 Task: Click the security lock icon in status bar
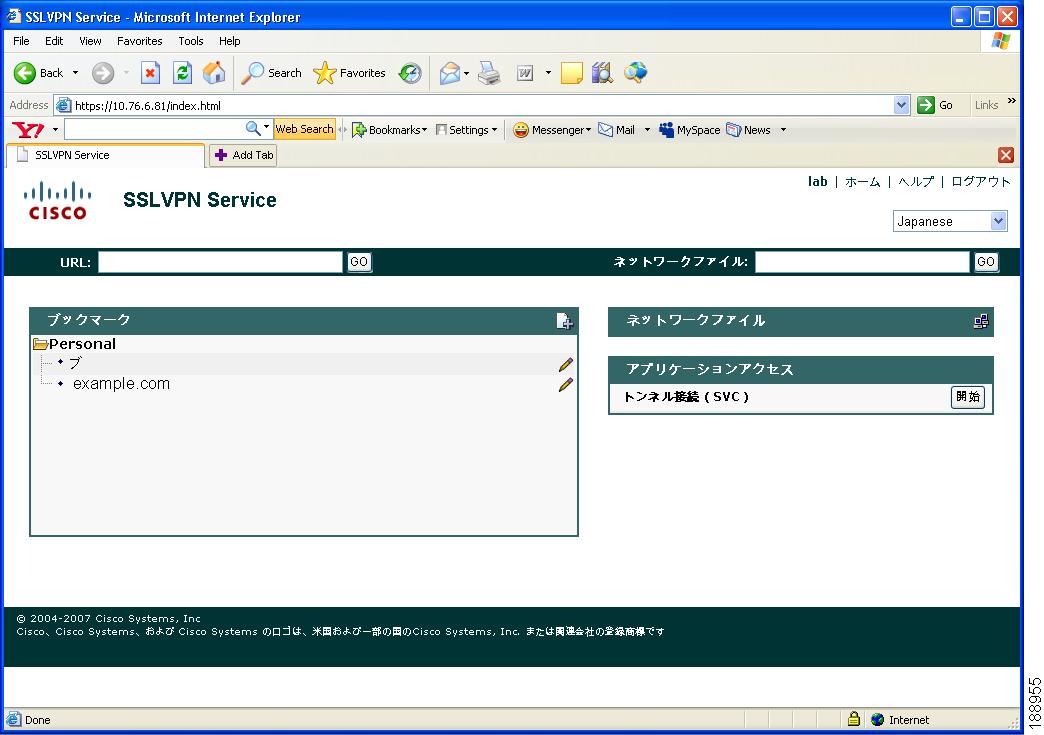(x=854, y=719)
